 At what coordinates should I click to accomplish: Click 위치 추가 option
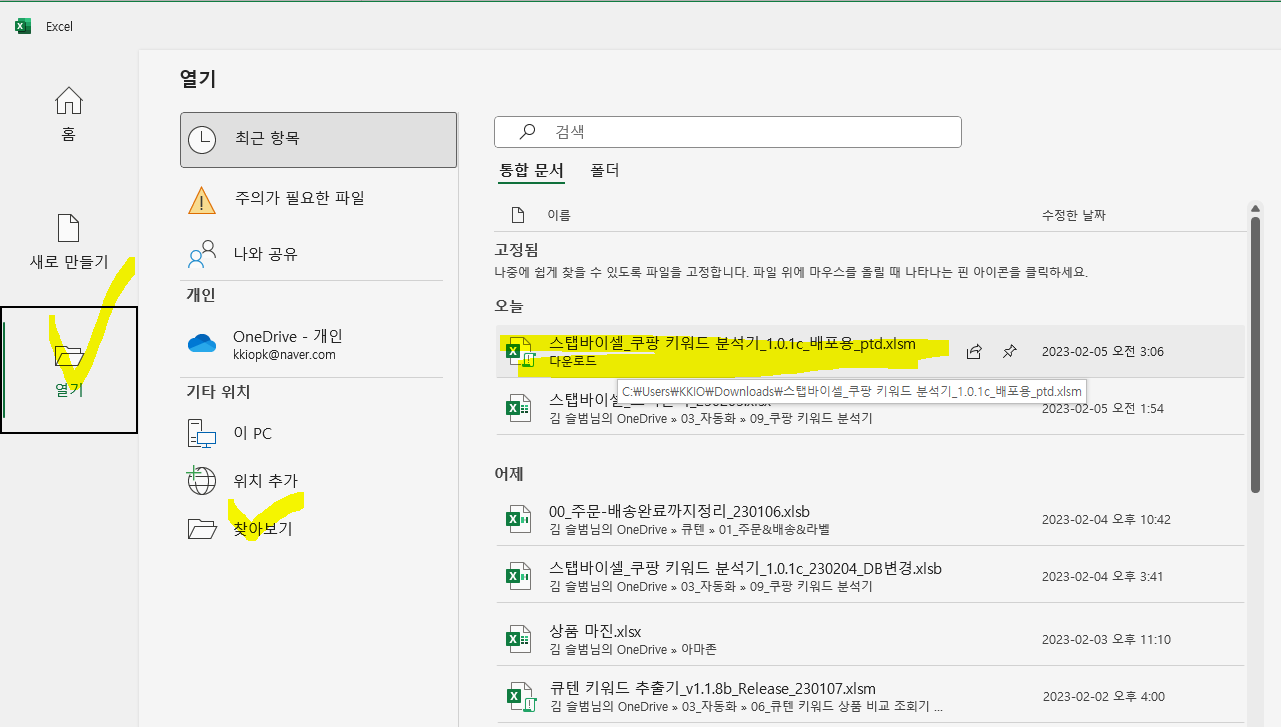pos(318,481)
